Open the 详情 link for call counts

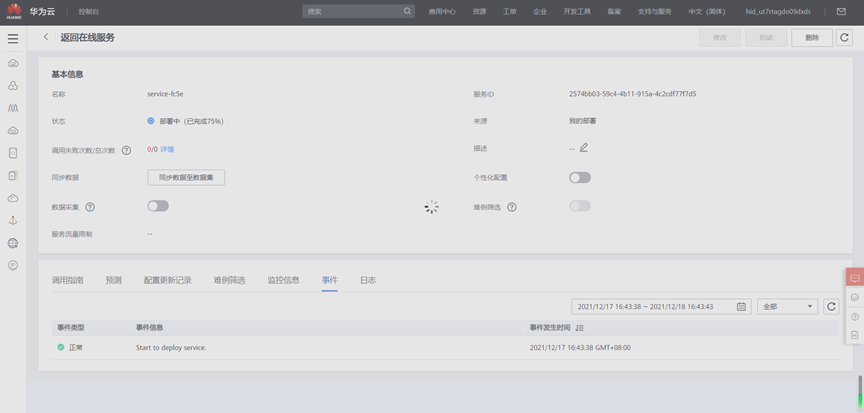click(167, 149)
